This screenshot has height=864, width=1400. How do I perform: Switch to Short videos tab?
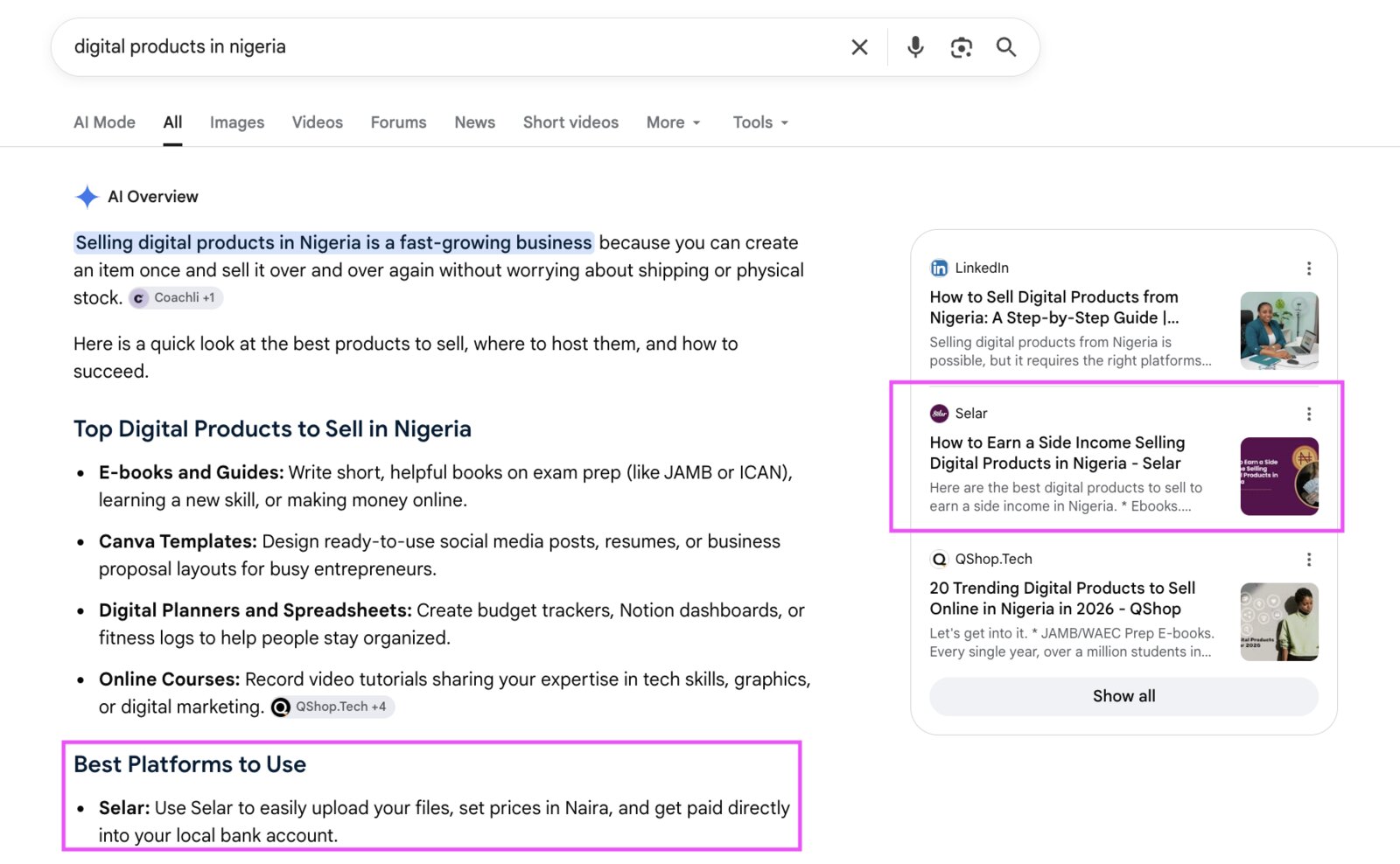tap(570, 122)
